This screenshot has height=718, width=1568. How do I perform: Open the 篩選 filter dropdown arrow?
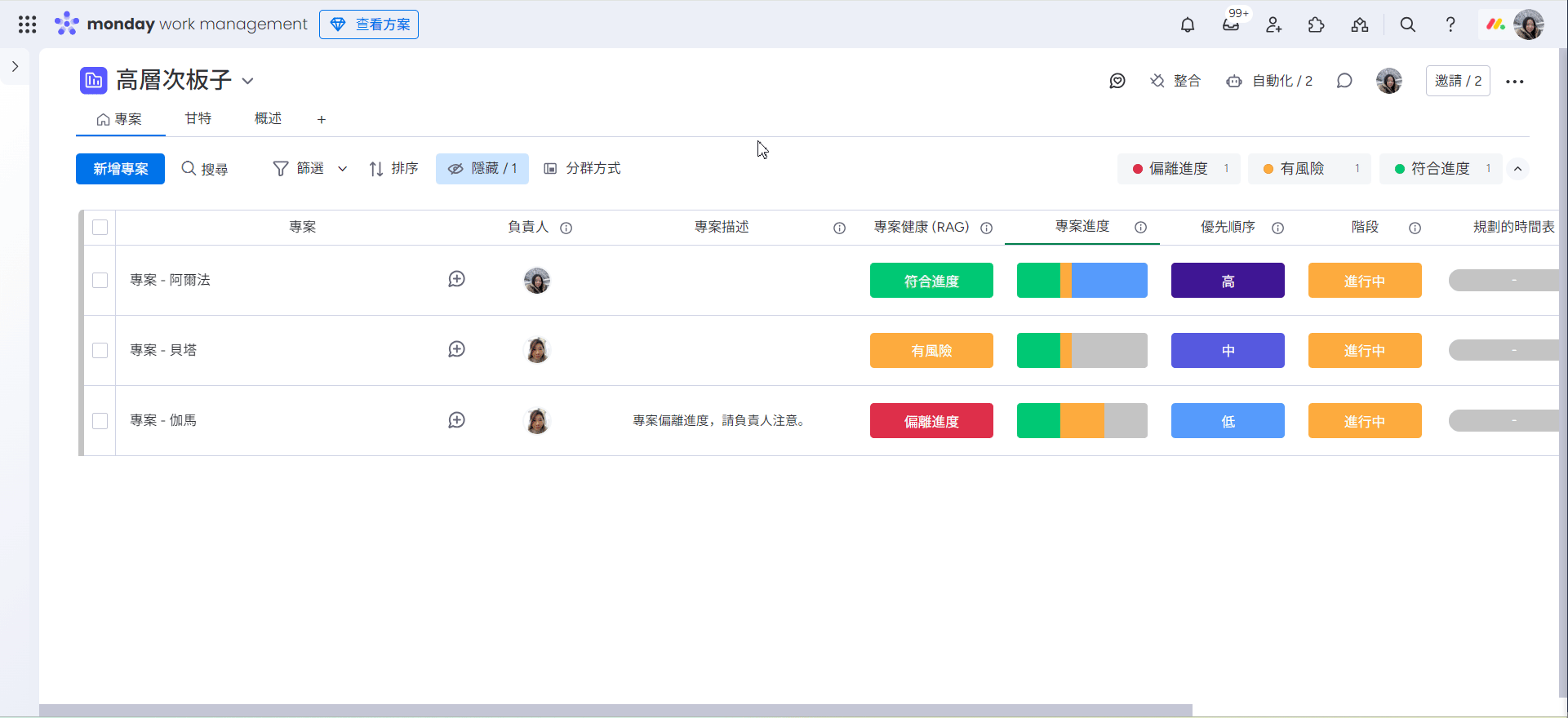coord(343,169)
